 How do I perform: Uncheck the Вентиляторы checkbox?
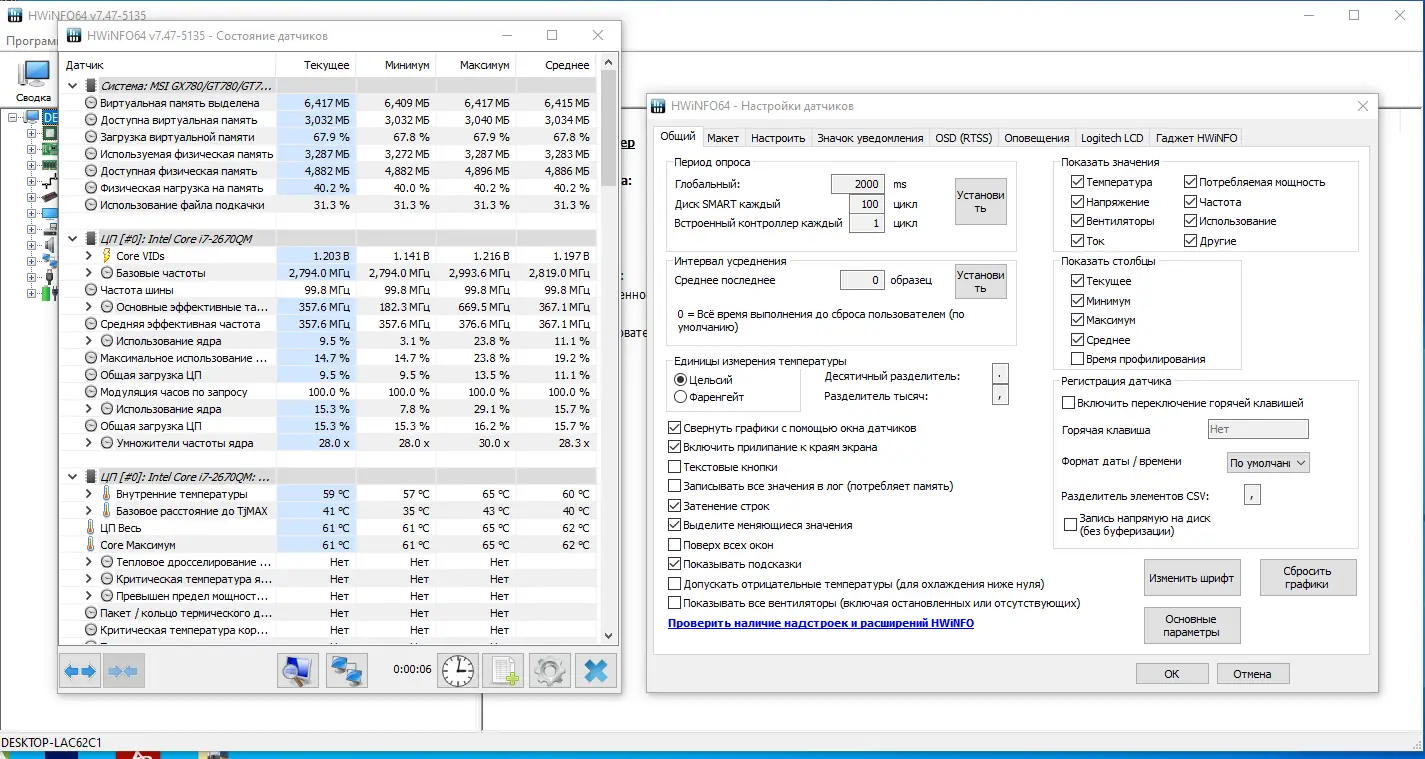[1077, 221]
